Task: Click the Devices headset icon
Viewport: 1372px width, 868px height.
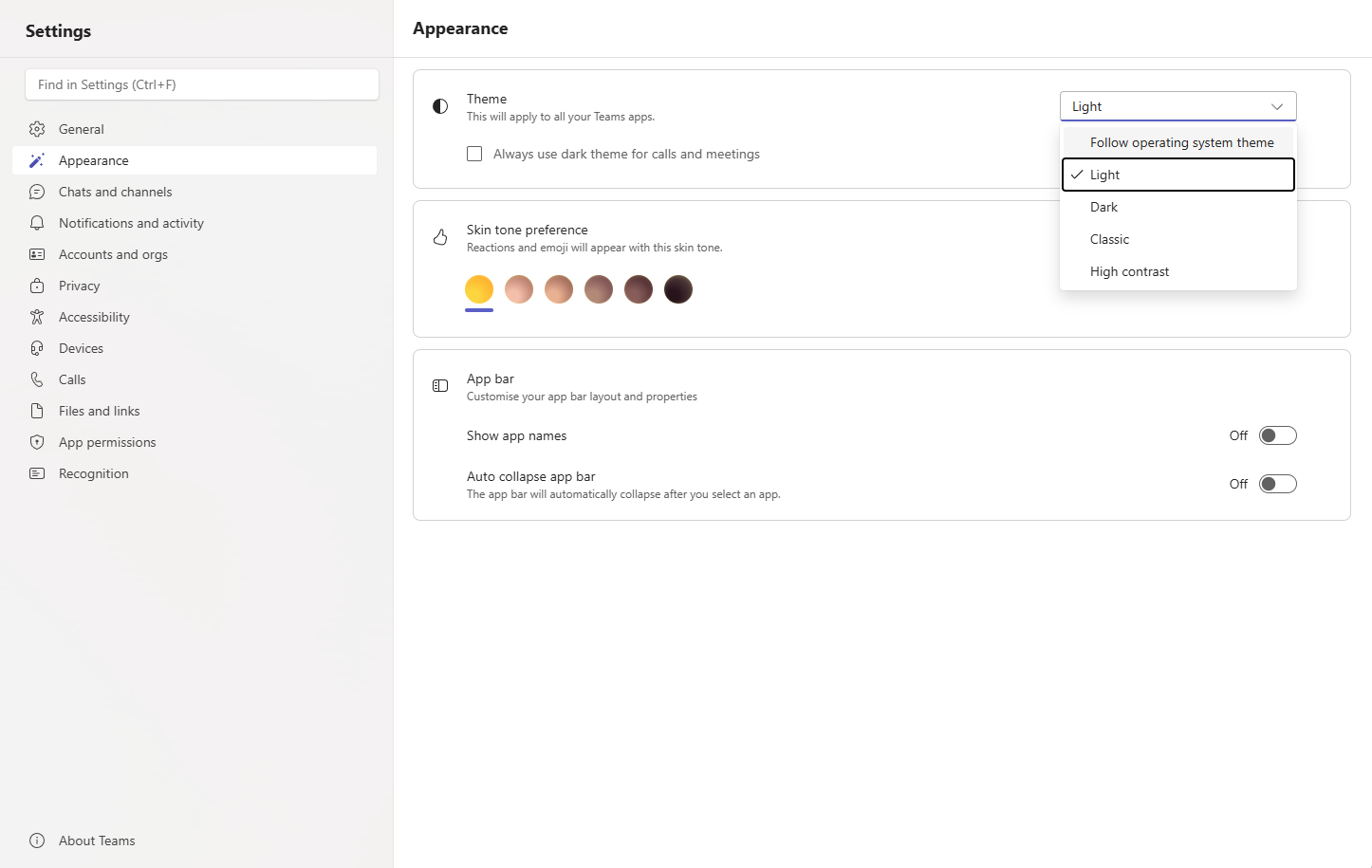Action: [37, 348]
